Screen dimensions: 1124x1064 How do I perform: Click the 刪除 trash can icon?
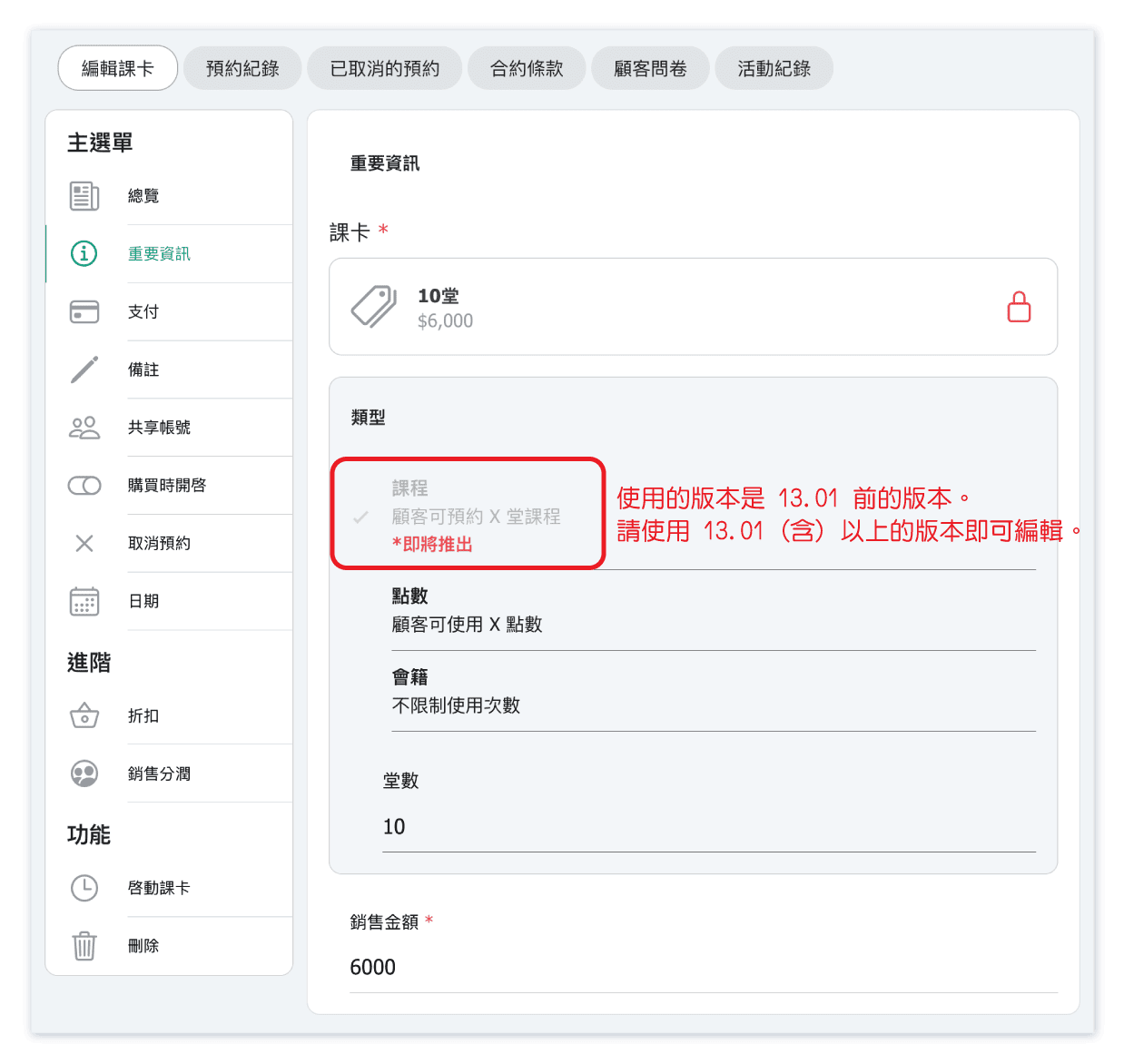pyautogui.click(x=84, y=945)
